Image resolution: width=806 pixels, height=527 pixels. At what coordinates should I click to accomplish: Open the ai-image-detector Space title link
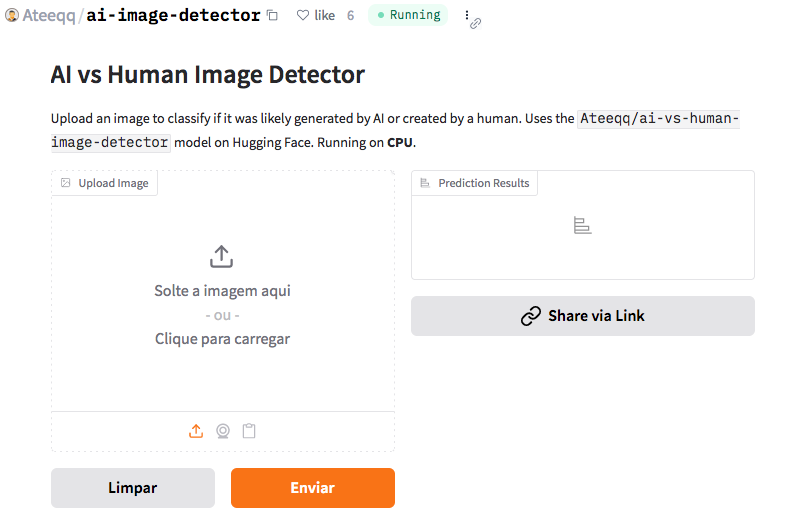173,16
